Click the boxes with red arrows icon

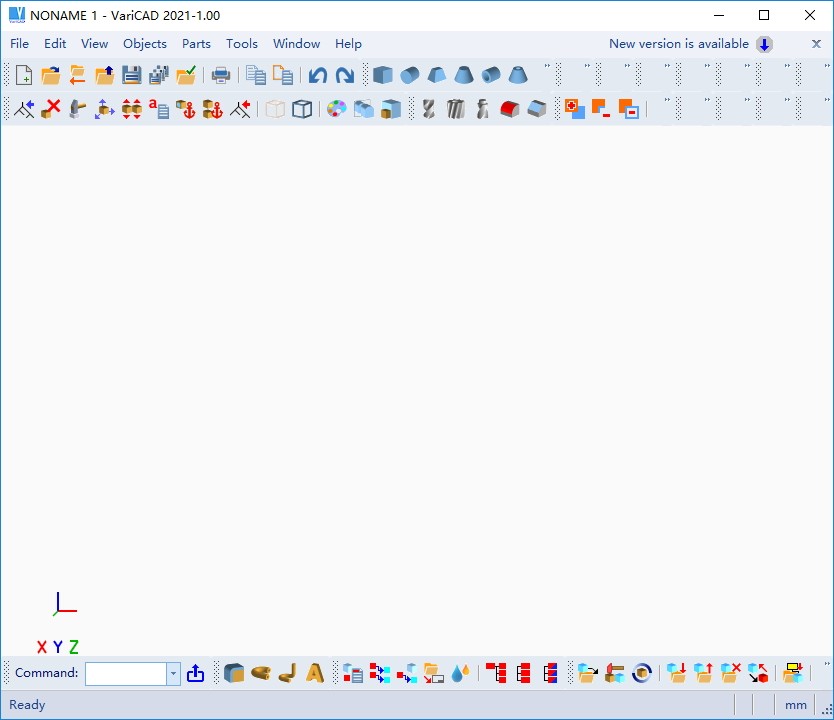click(x=131, y=109)
